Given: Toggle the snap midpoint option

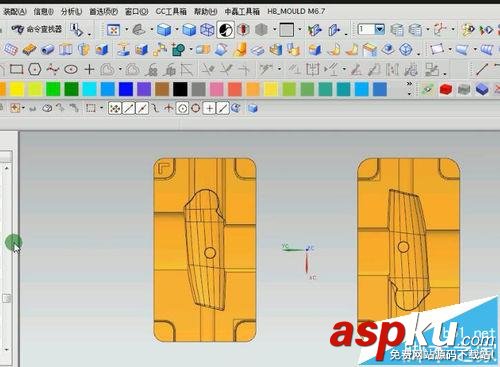Looking at the screenshot, I should point(142,108).
